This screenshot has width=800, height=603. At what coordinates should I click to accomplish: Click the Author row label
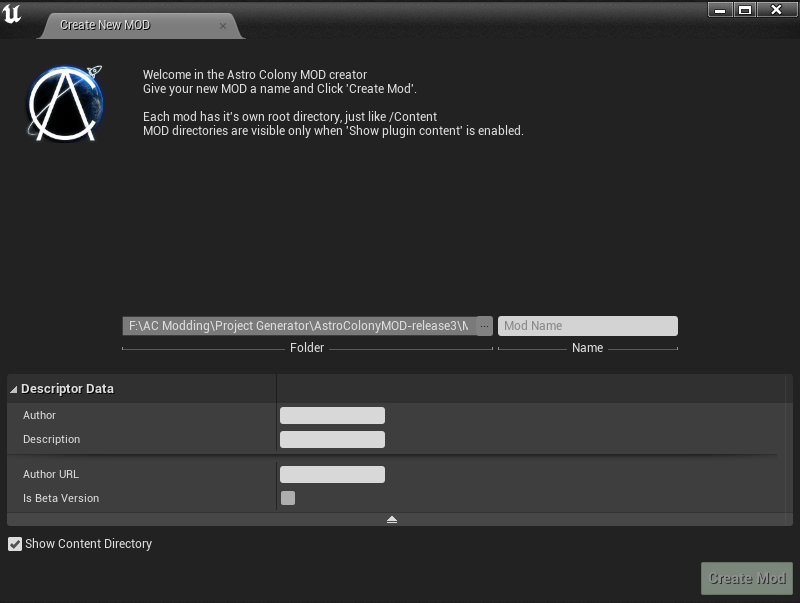[x=39, y=415]
